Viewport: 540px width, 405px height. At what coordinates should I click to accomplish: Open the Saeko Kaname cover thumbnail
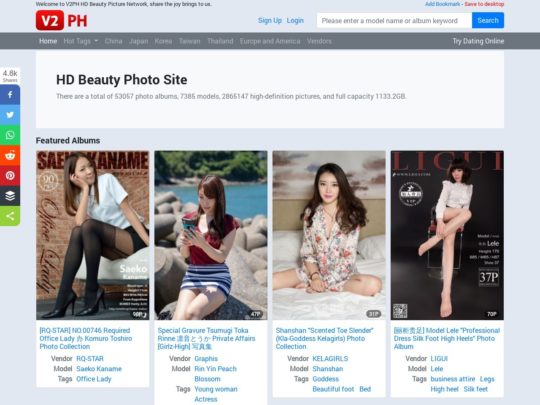[93, 235]
